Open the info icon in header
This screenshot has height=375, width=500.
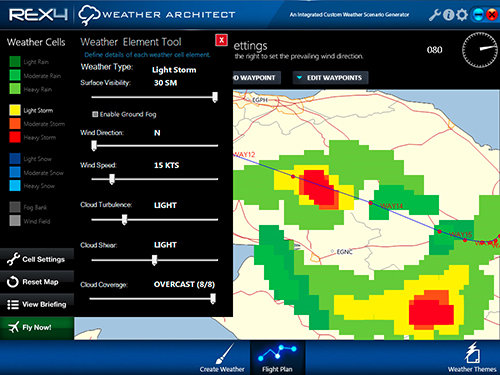pyautogui.click(x=448, y=15)
